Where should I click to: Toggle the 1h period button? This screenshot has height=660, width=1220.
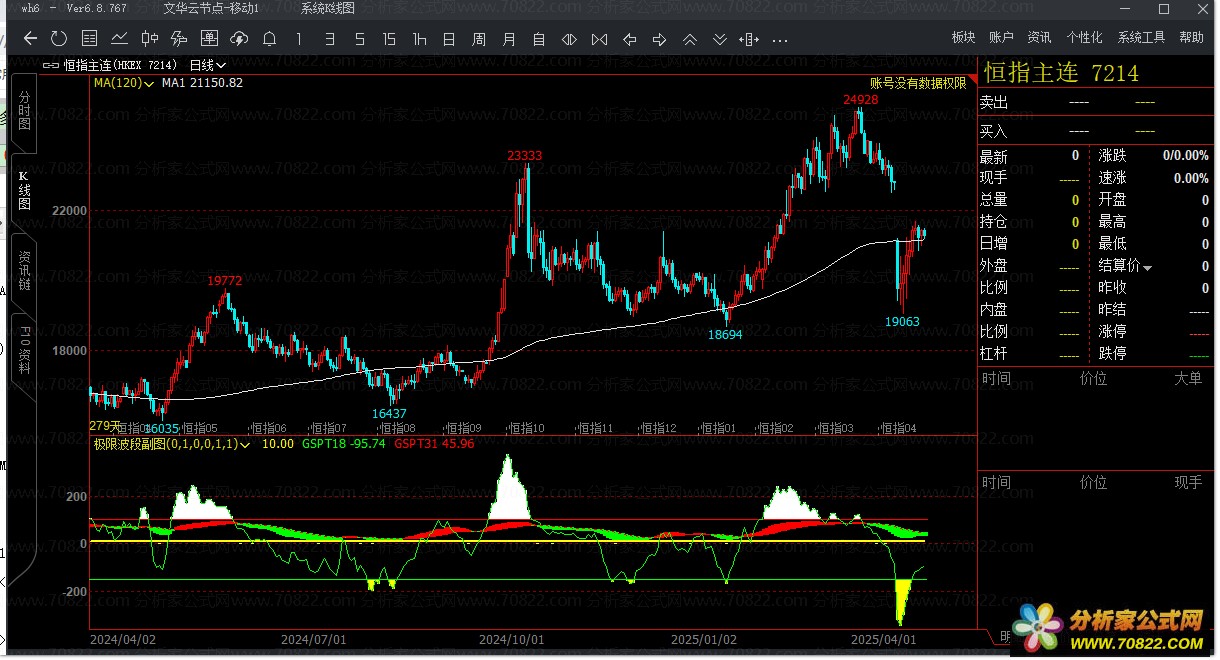coord(419,39)
